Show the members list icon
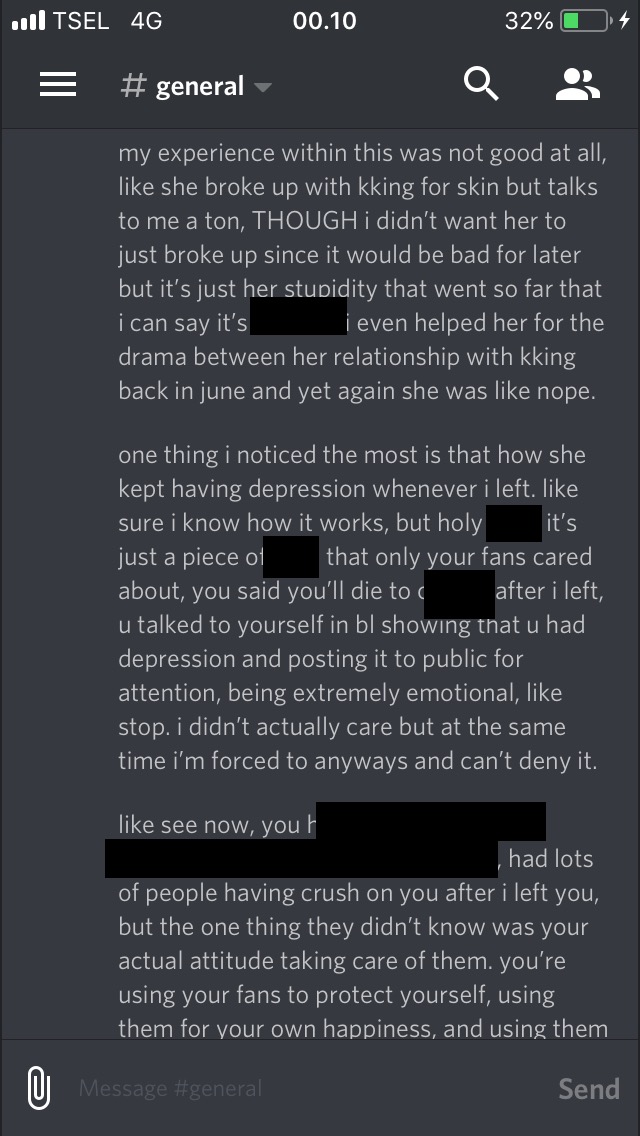 (578, 85)
